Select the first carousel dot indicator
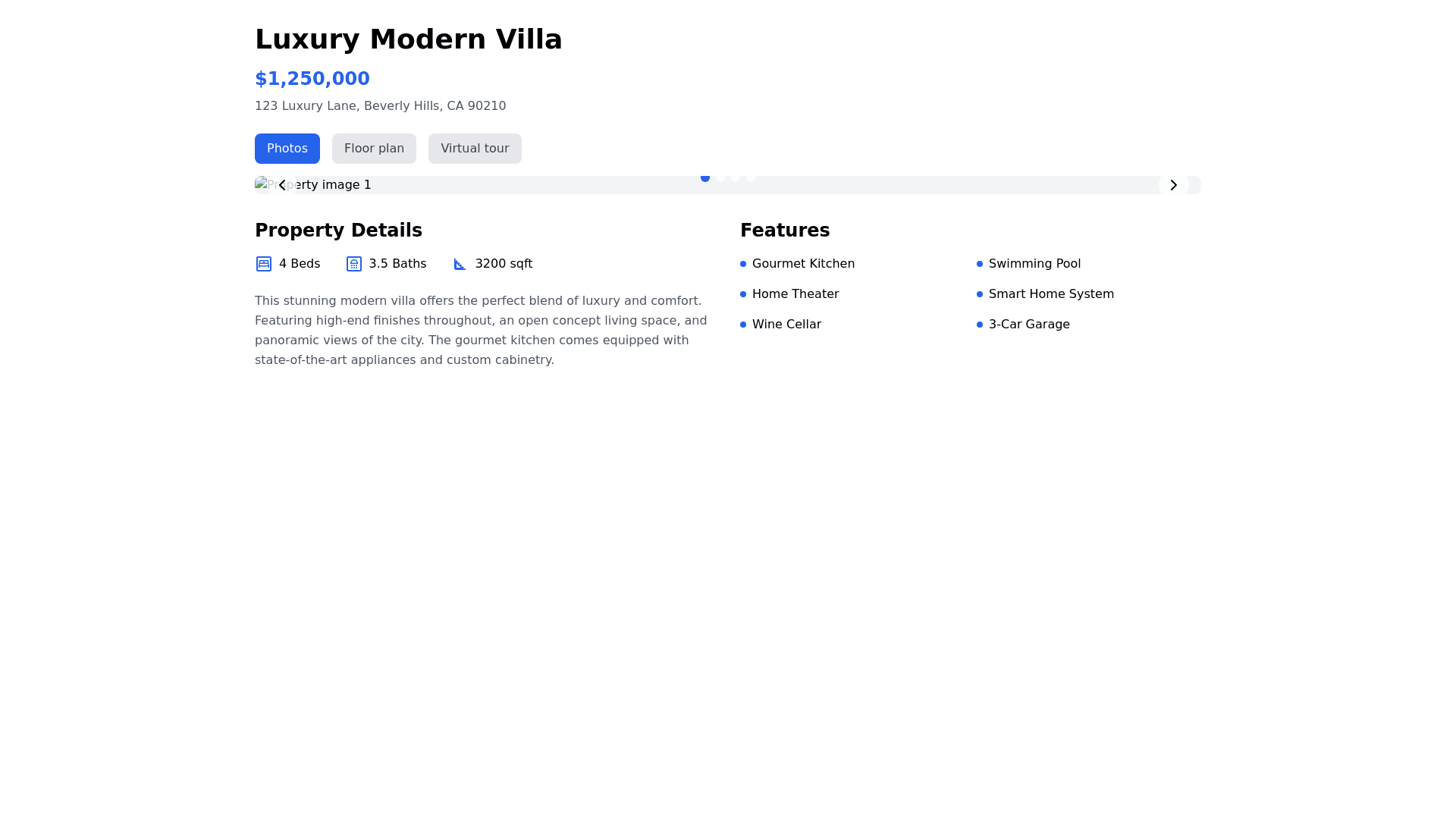This screenshot has height=819, width=1456. [705, 178]
